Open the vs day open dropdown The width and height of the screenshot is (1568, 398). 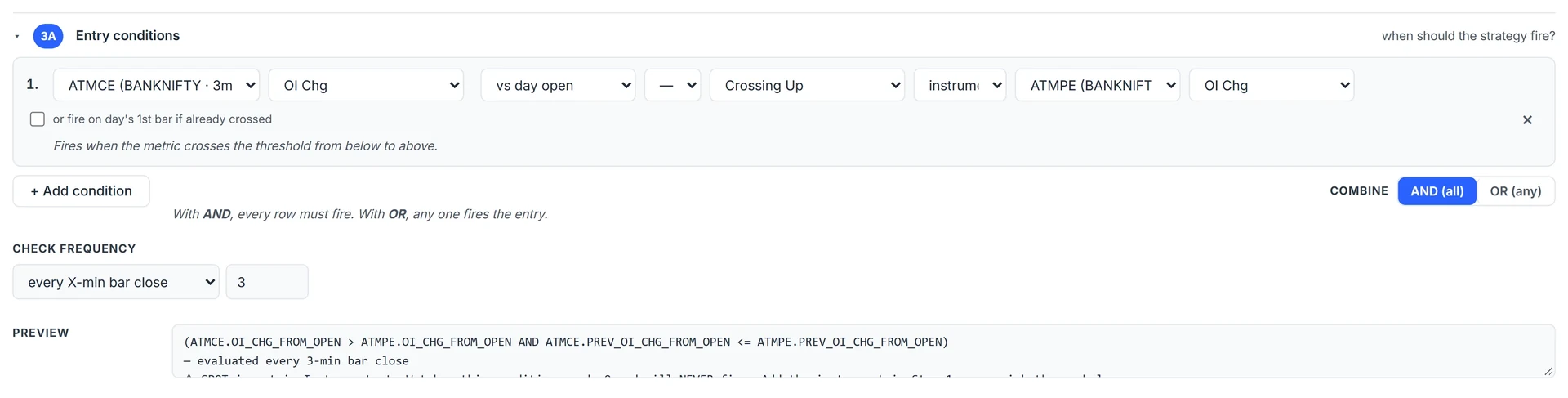(x=558, y=85)
